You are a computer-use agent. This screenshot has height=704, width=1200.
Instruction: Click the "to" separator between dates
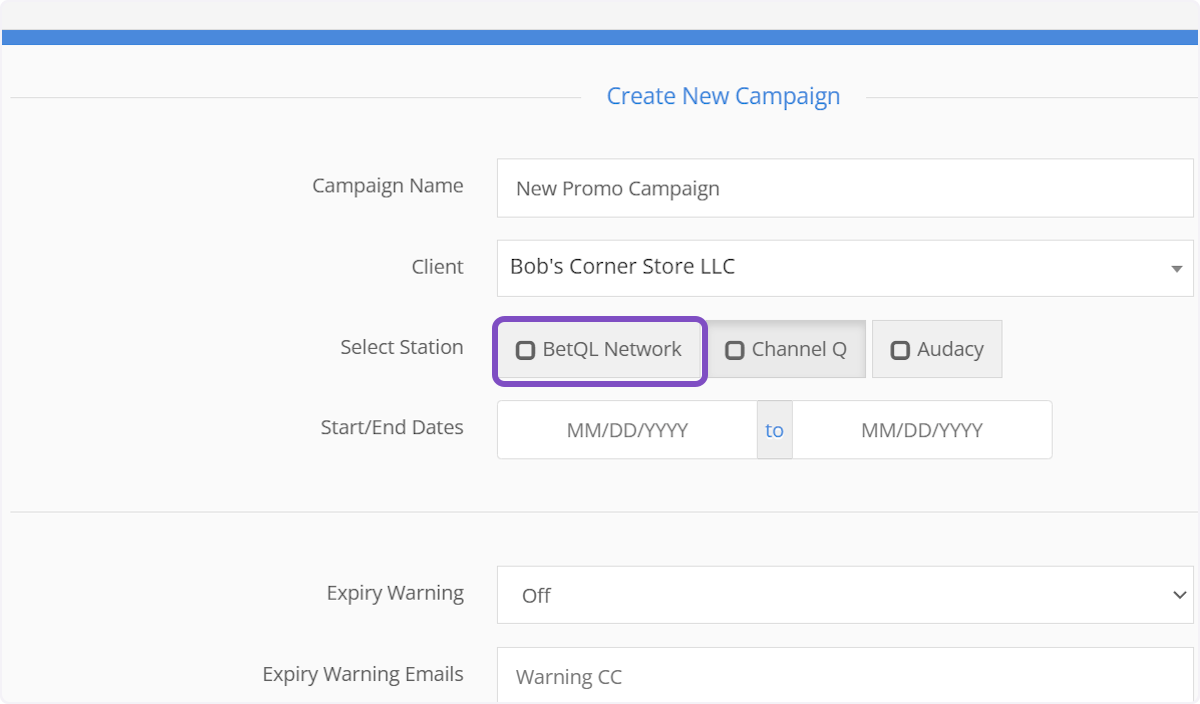coord(774,430)
